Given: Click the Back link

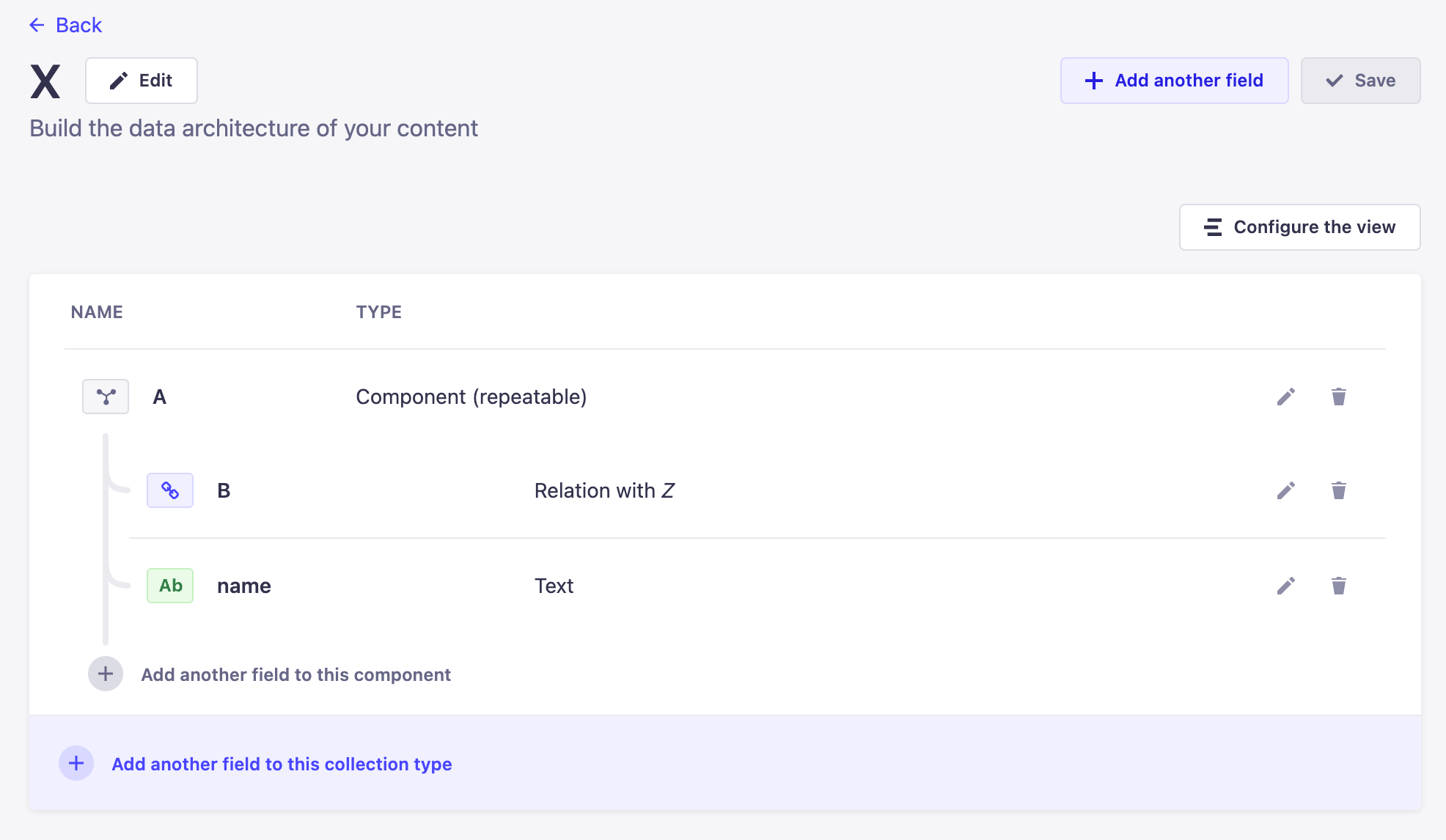Looking at the screenshot, I should 78,25.
